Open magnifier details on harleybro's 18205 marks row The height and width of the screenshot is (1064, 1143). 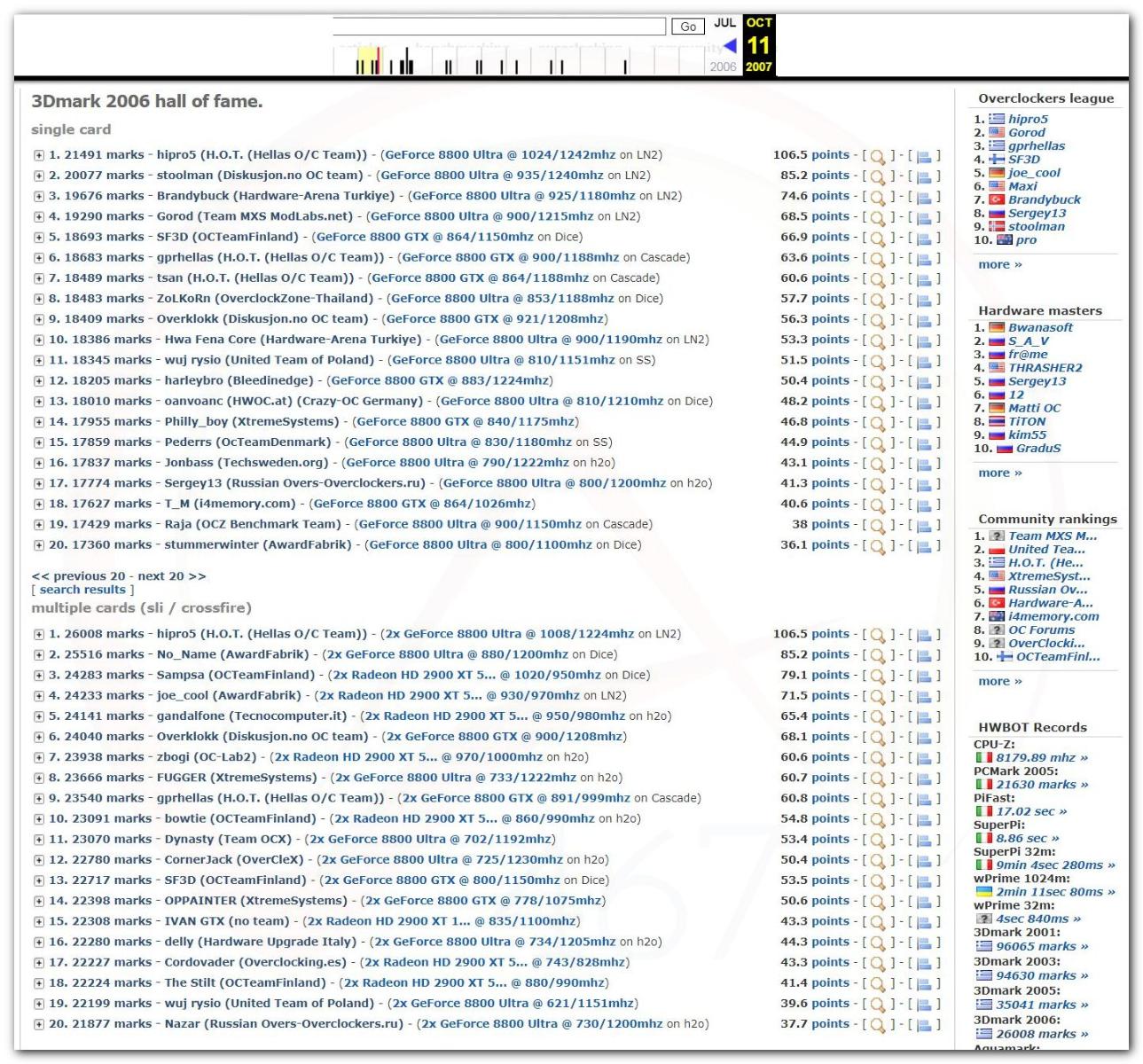click(877, 381)
